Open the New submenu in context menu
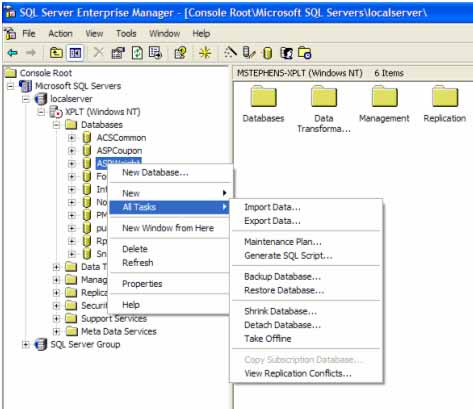 [x=169, y=193]
